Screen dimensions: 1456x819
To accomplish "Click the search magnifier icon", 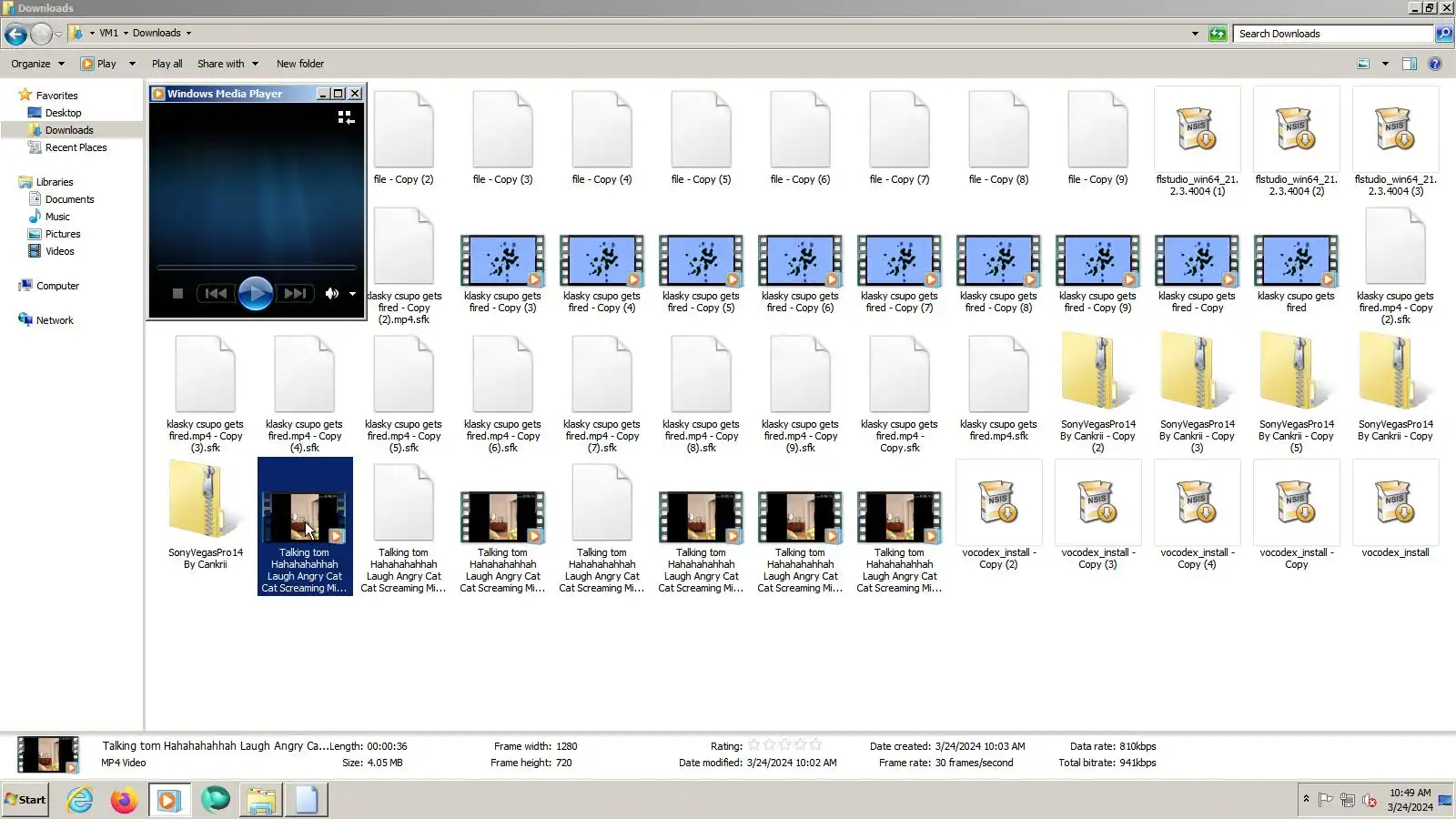I will [x=1444, y=34].
